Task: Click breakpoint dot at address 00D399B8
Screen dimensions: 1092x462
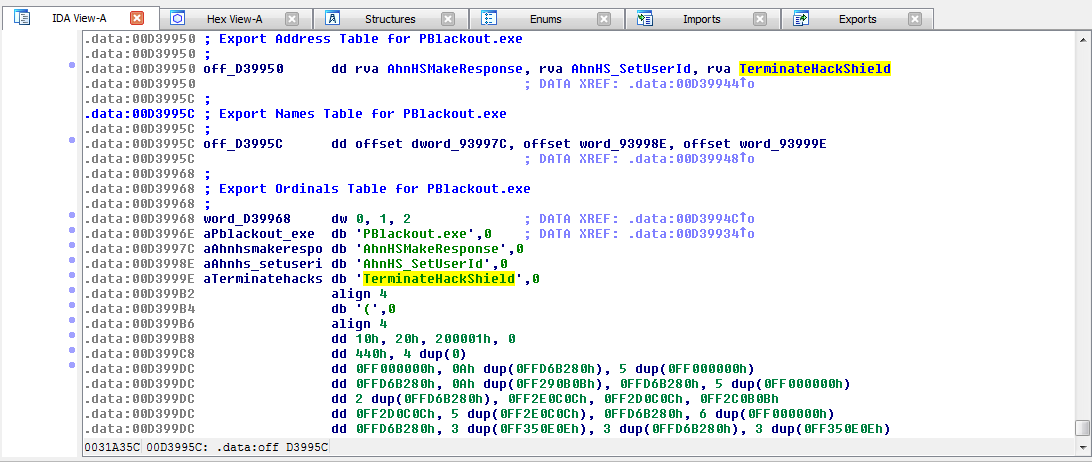Action: tap(72, 335)
